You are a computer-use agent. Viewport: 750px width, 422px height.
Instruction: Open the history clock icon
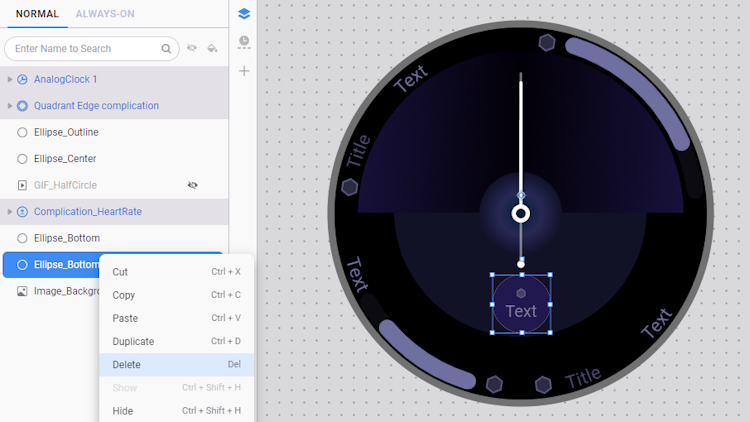click(244, 42)
